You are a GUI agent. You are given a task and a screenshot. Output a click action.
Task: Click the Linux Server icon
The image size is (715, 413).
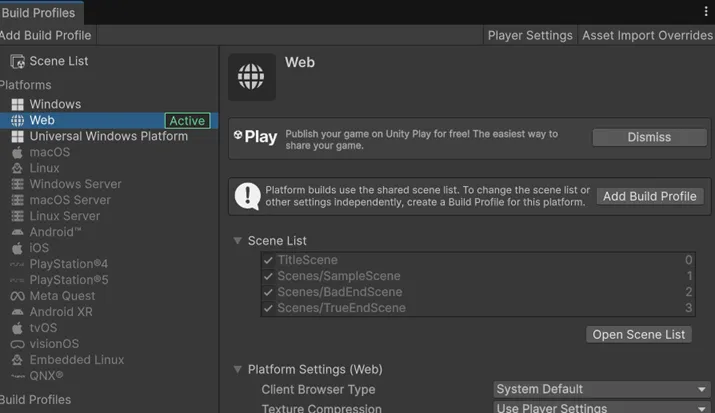(x=17, y=216)
